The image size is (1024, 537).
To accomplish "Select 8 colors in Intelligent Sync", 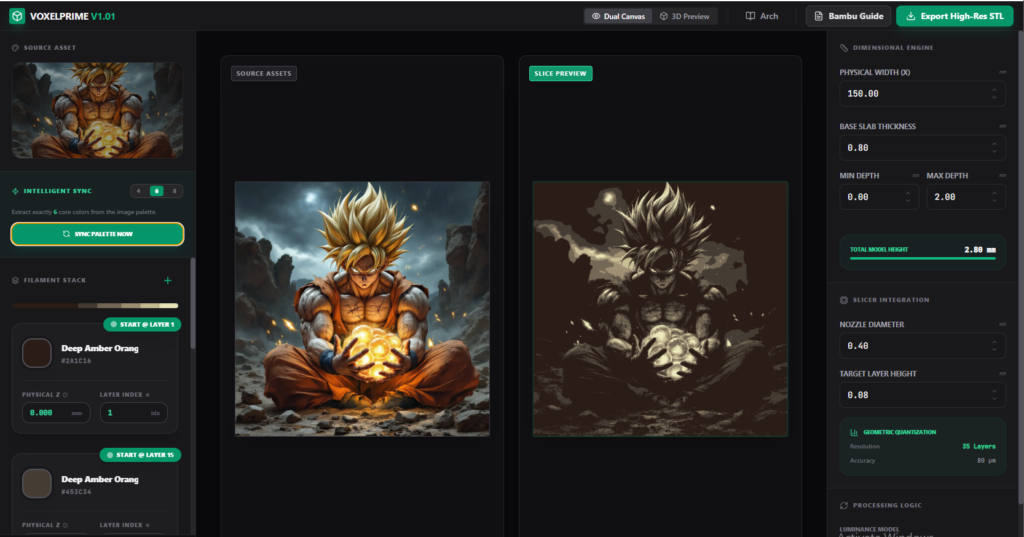I will 174,190.
